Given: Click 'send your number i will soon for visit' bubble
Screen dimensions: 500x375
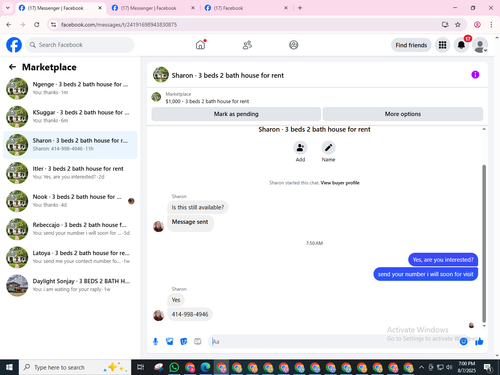Looking at the screenshot, I should coord(425,274).
